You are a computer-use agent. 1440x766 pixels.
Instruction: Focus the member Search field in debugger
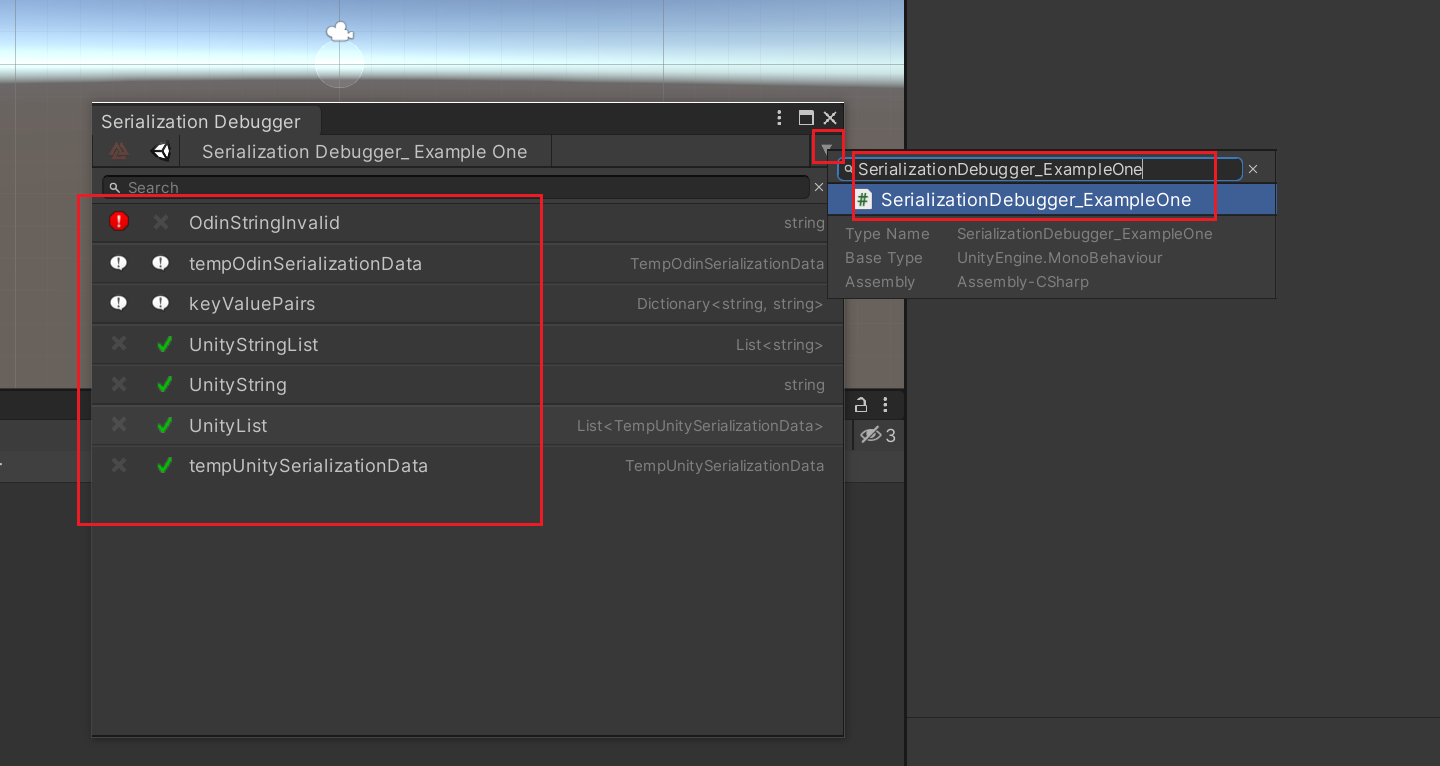coord(456,187)
